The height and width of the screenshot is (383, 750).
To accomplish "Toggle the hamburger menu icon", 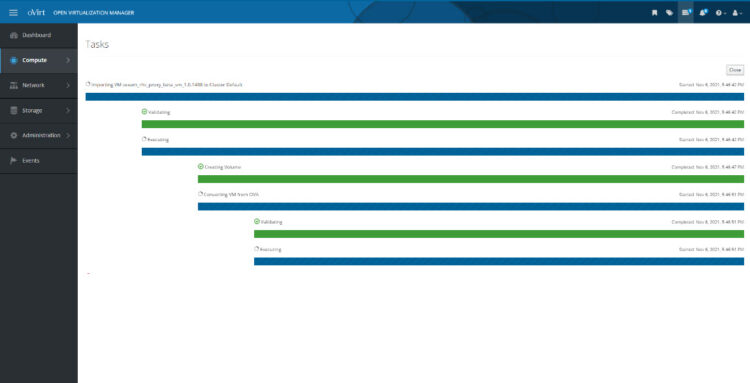I will tap(13, 12).
